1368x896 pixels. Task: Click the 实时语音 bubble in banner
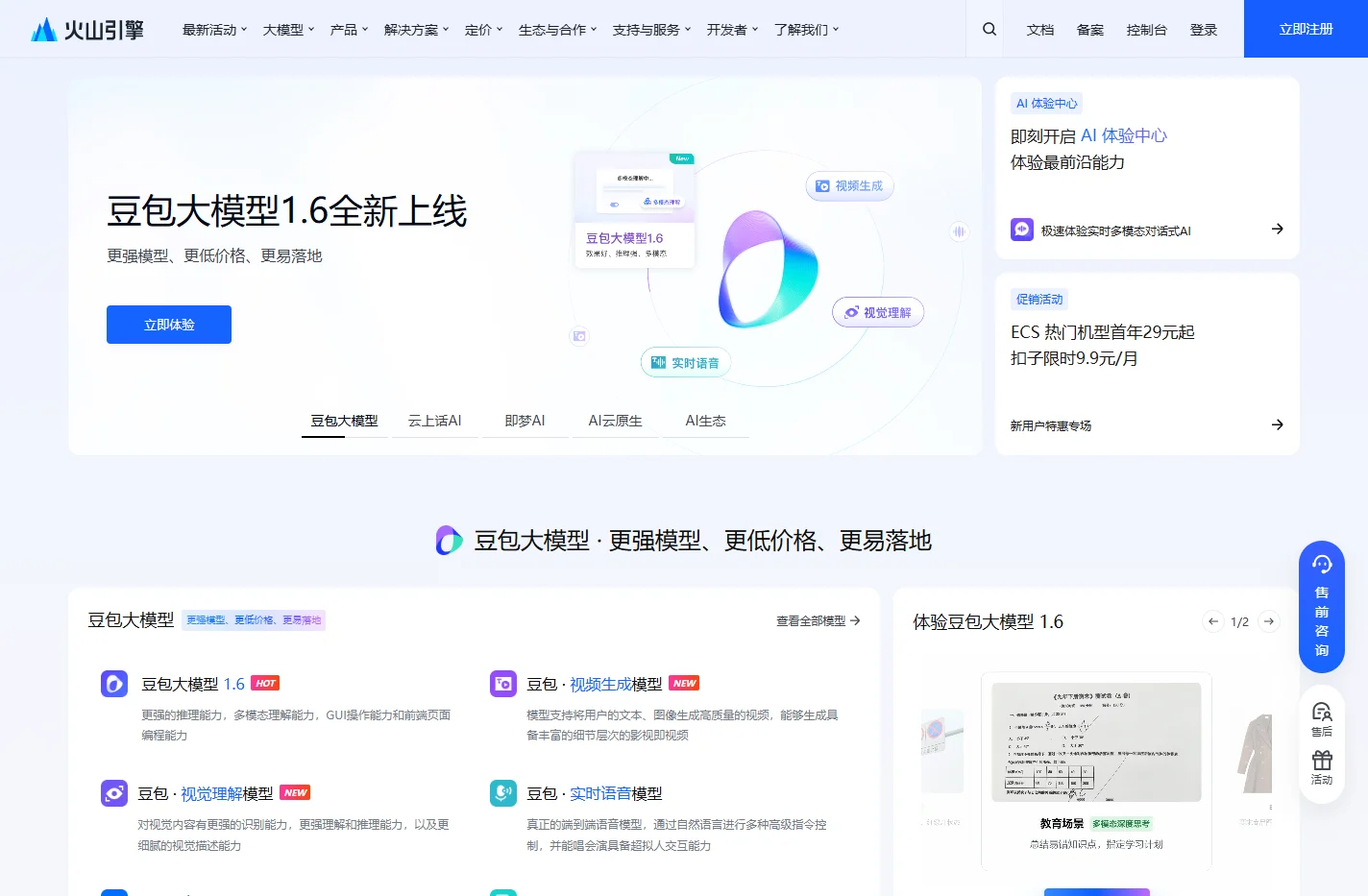(x=686, y=363)
